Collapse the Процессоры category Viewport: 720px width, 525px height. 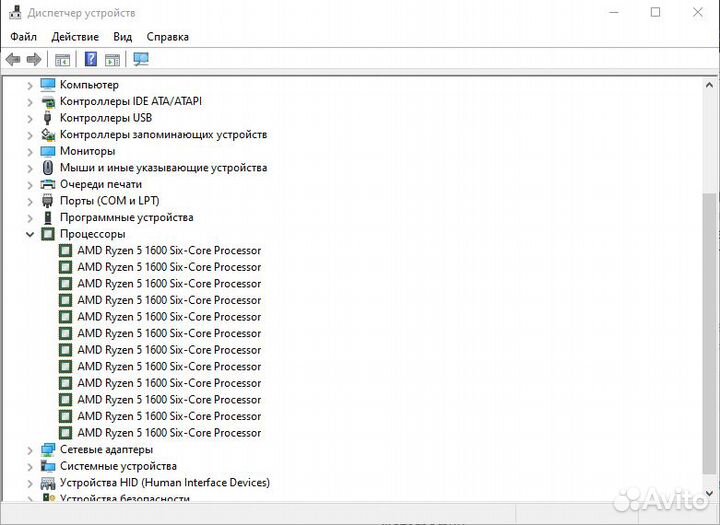point(30,234)
